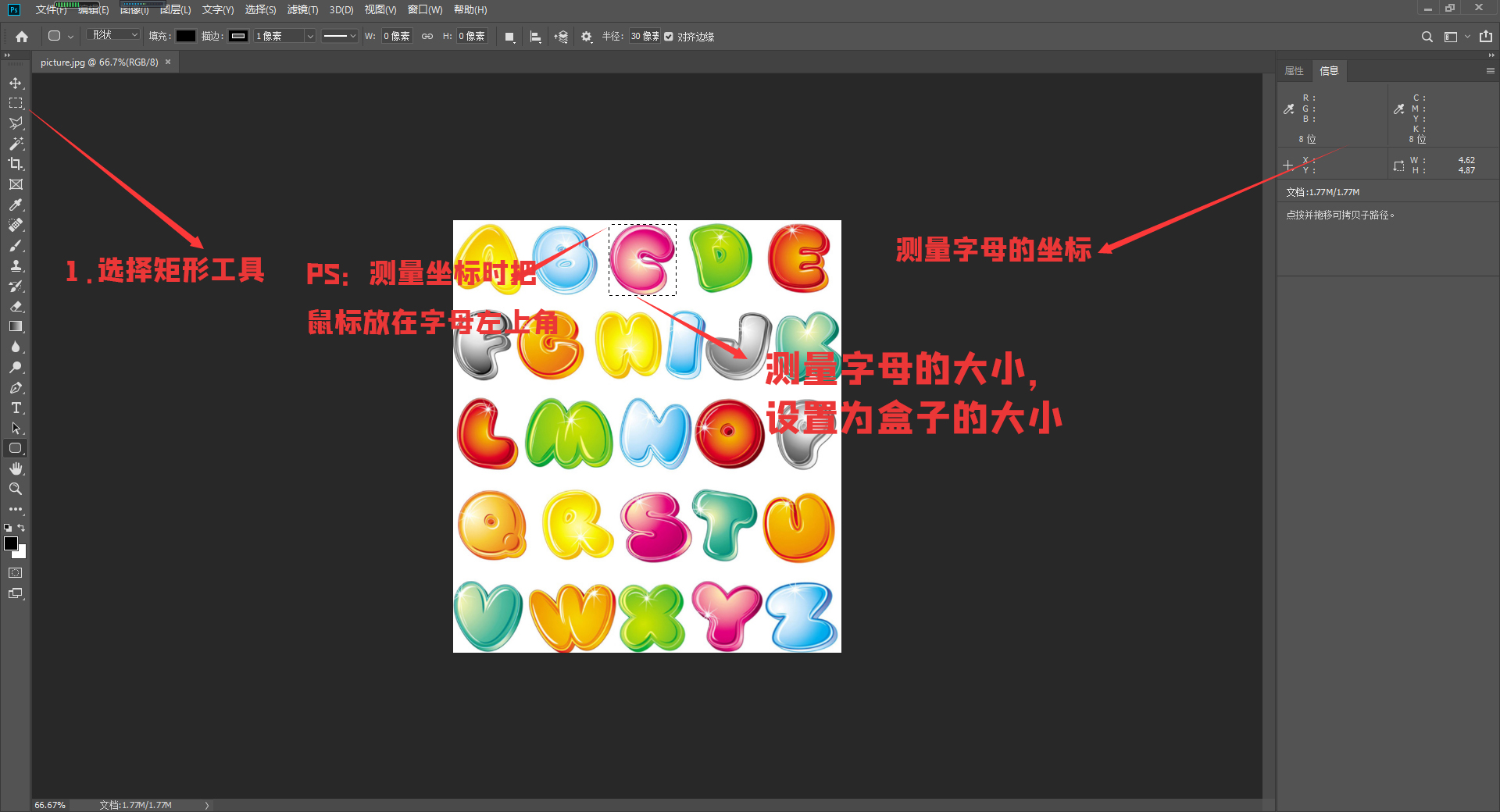Click the Home button in options bar
The width and height of the screenshot is (1500, 812).
pos(21,36)
